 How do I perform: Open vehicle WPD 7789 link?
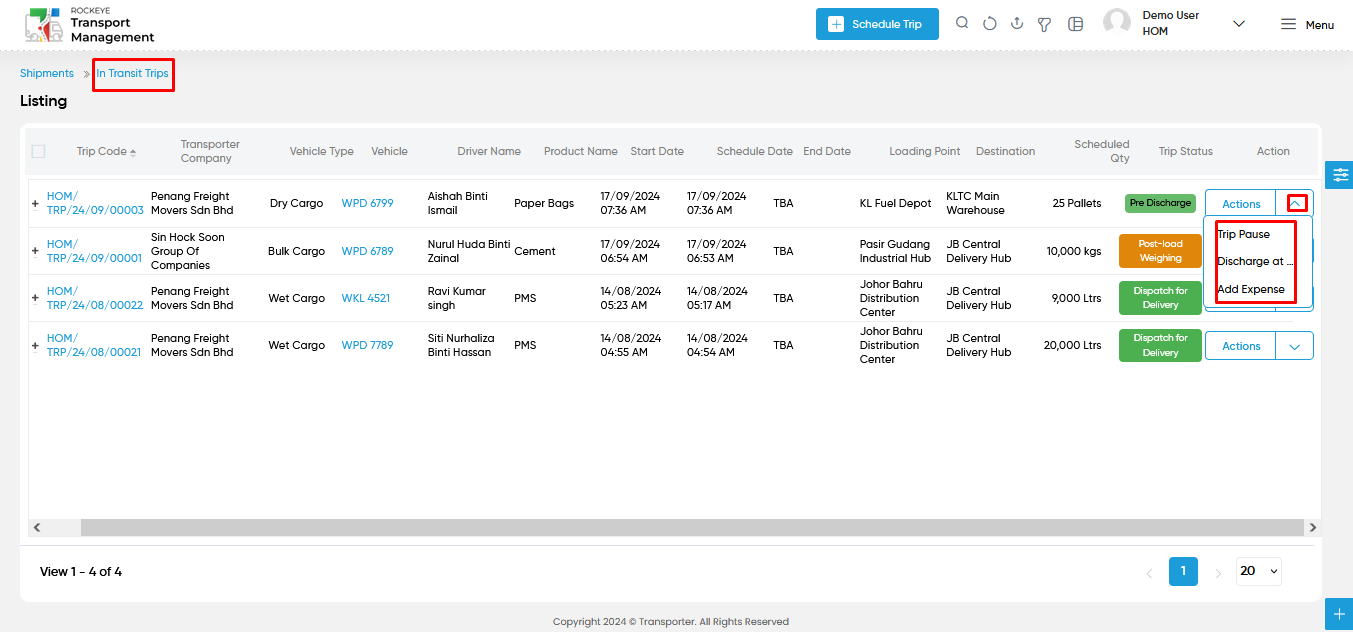click(x=367, y=345)
